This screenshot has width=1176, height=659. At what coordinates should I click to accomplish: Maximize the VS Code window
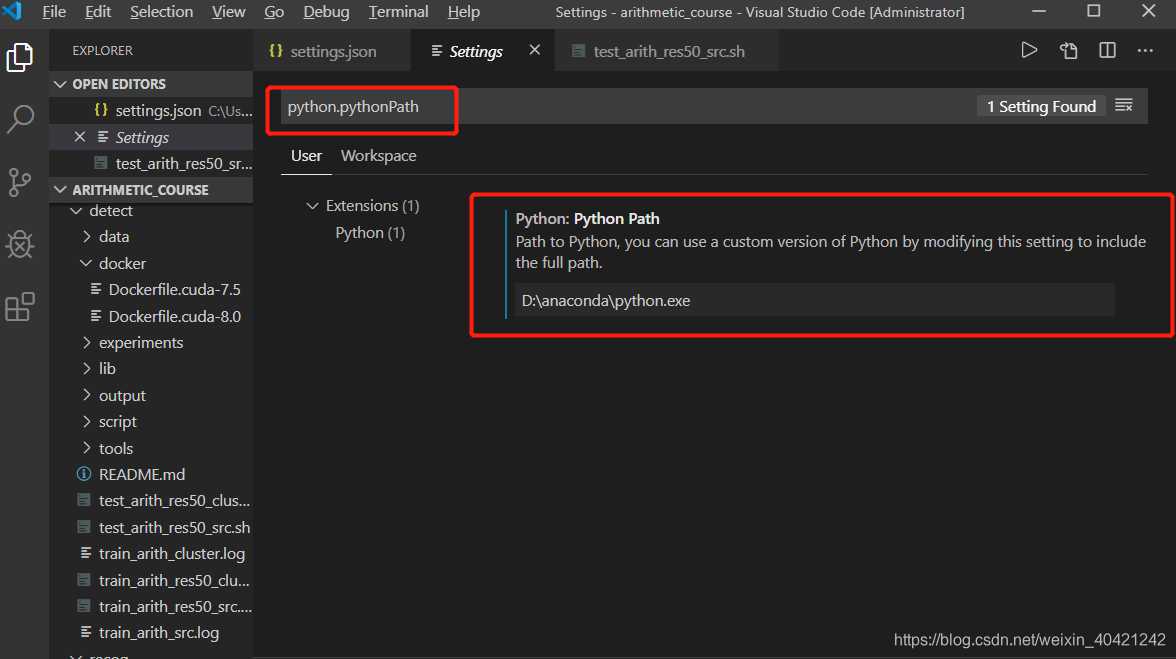point(1094,11)
